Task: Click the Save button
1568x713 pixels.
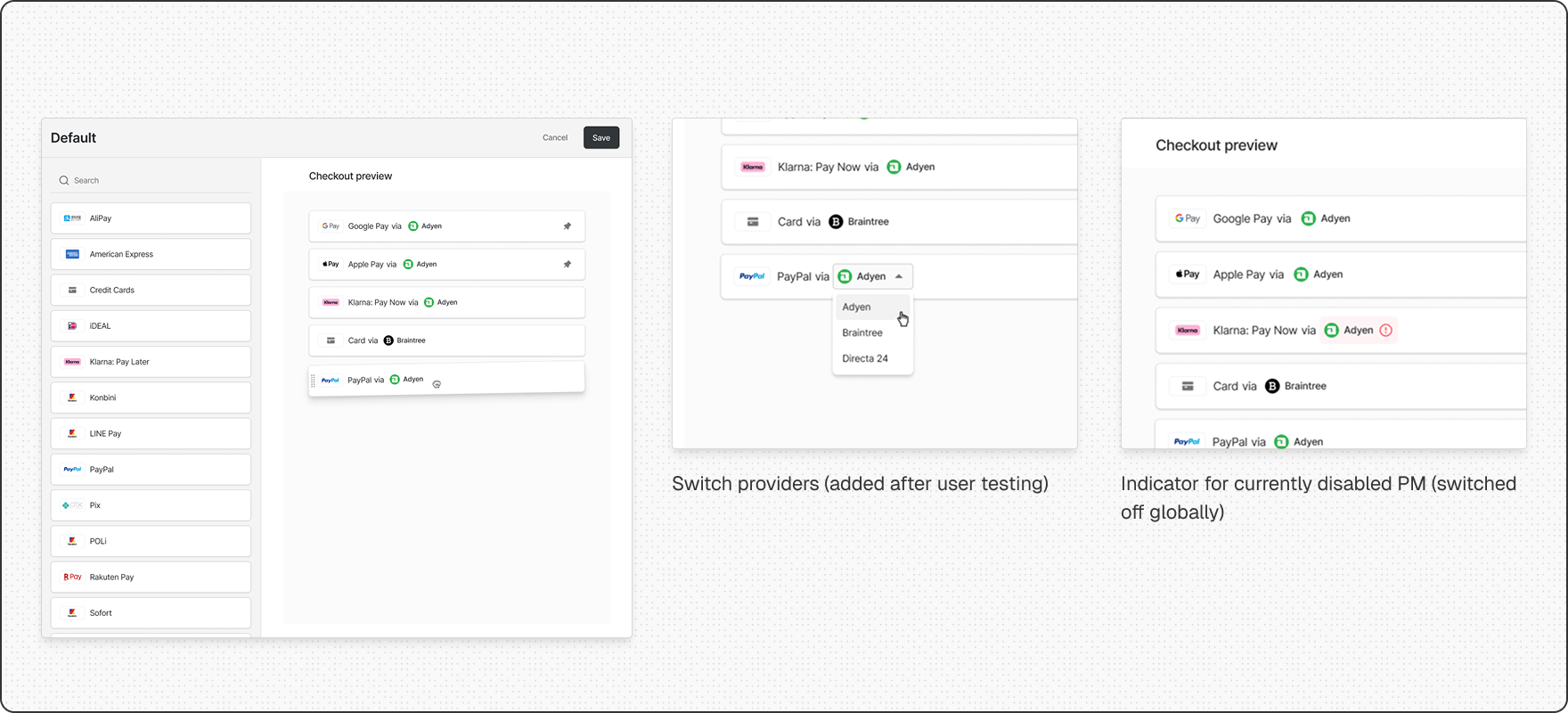Action: click(601, 138)
